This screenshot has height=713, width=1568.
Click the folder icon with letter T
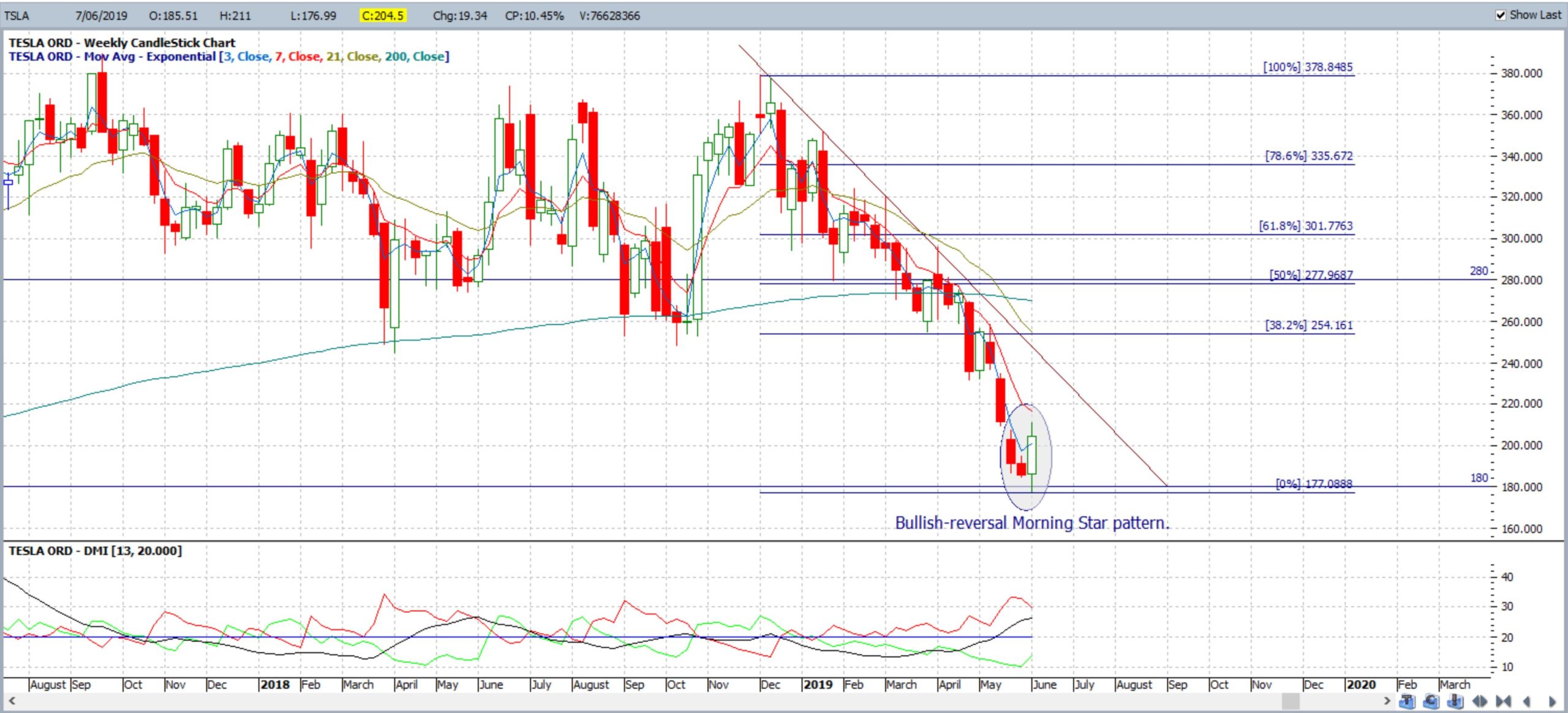point(1407,701)
